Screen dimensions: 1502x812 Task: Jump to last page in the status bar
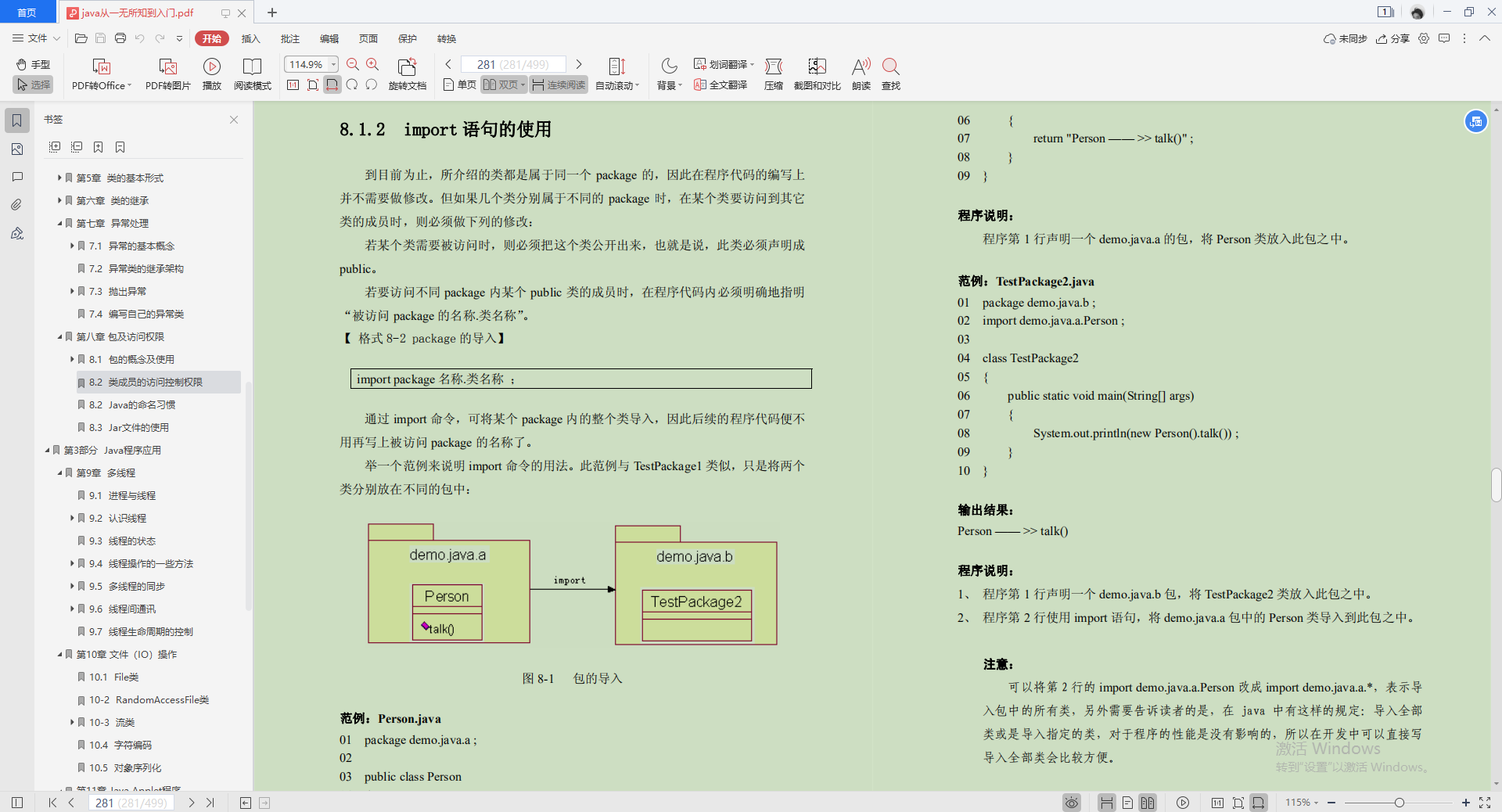point(210,803)
